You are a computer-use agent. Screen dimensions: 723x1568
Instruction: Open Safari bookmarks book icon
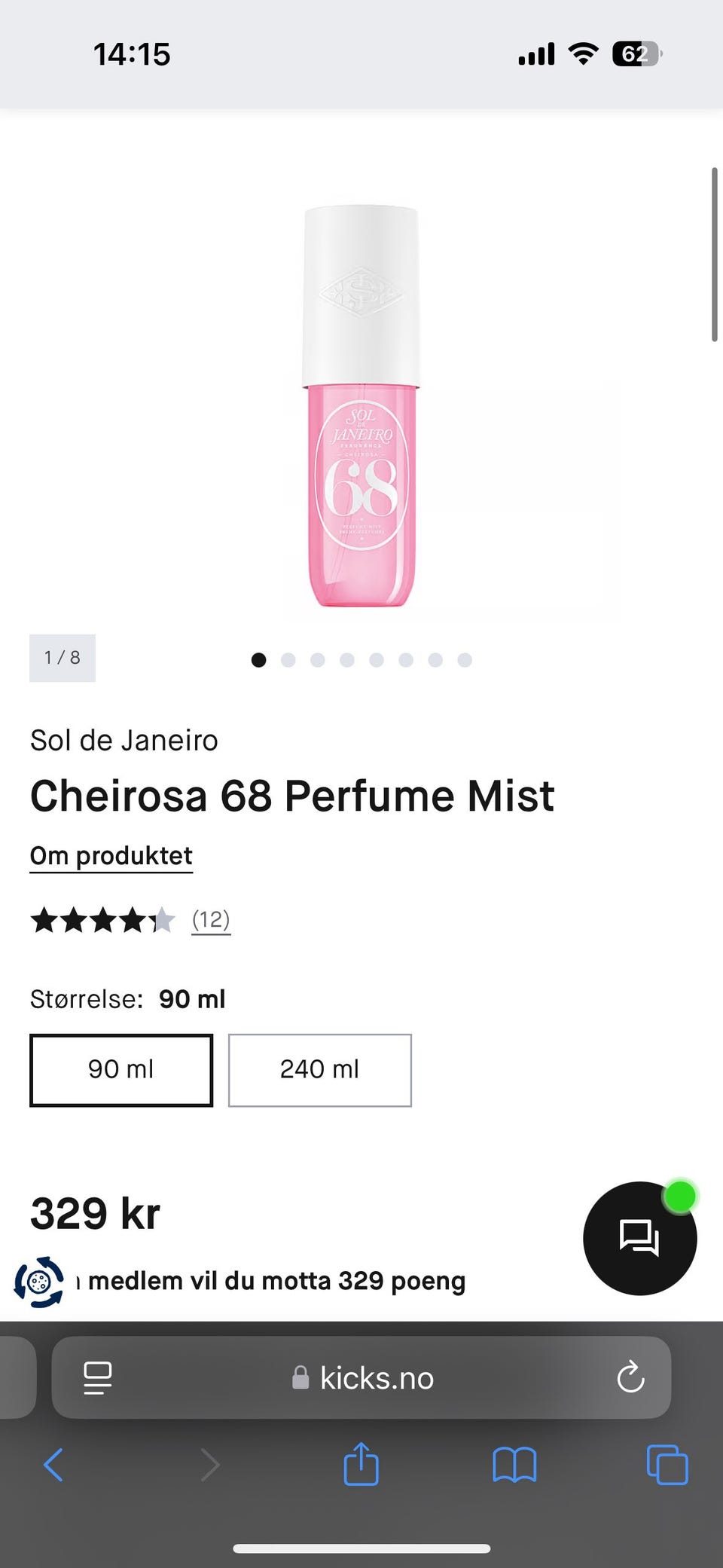pyautogui.click(x=514, y=1466)
